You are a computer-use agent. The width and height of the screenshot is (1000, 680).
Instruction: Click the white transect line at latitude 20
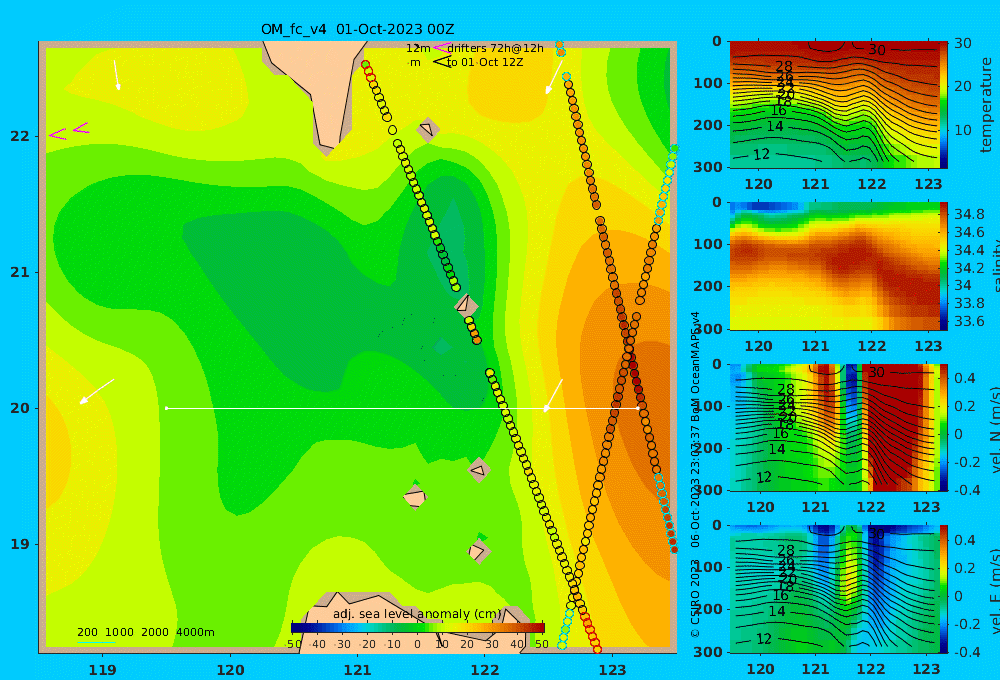(x=402, y=408)
